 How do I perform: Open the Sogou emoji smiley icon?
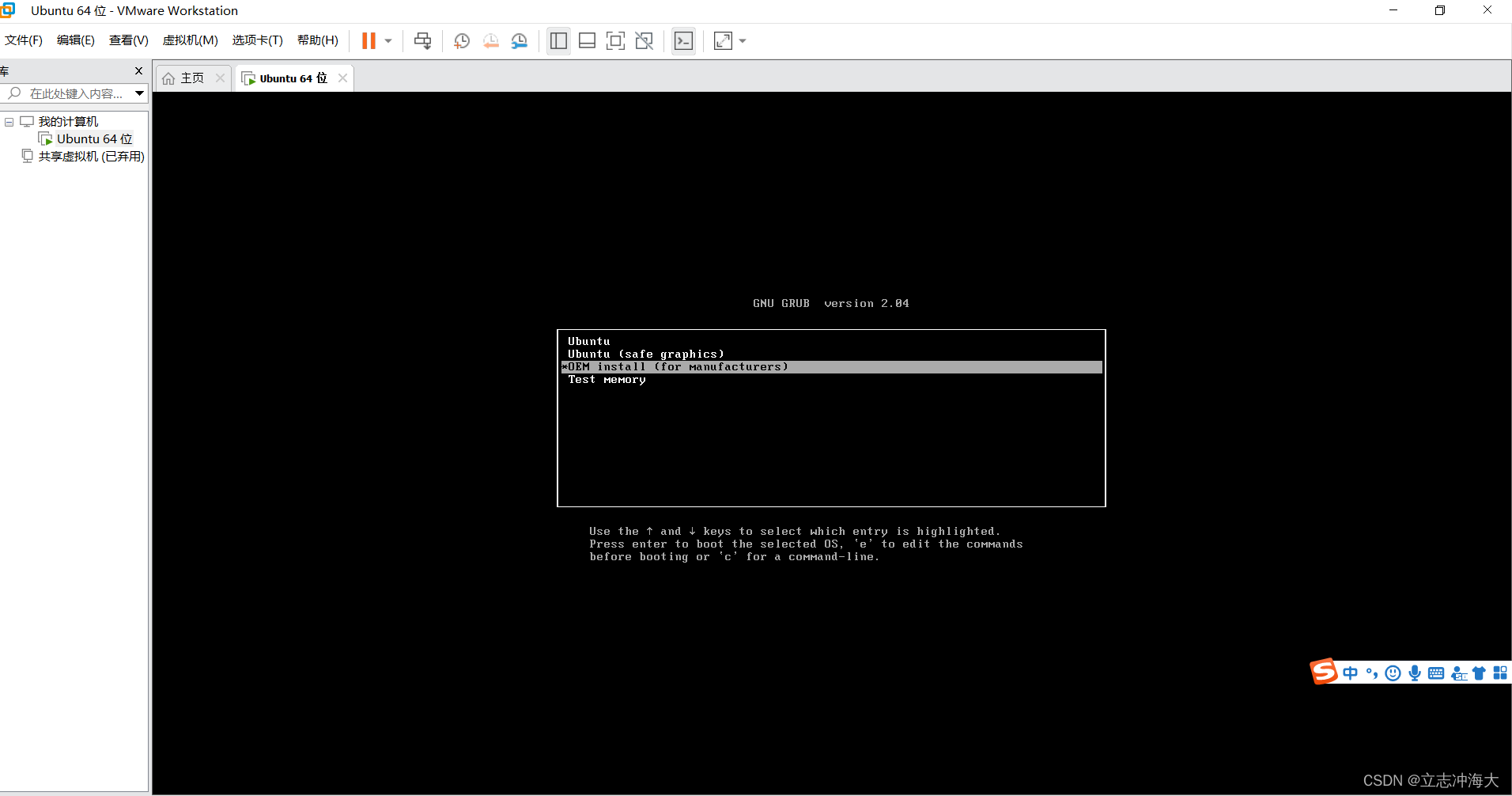pos(1393,673)
